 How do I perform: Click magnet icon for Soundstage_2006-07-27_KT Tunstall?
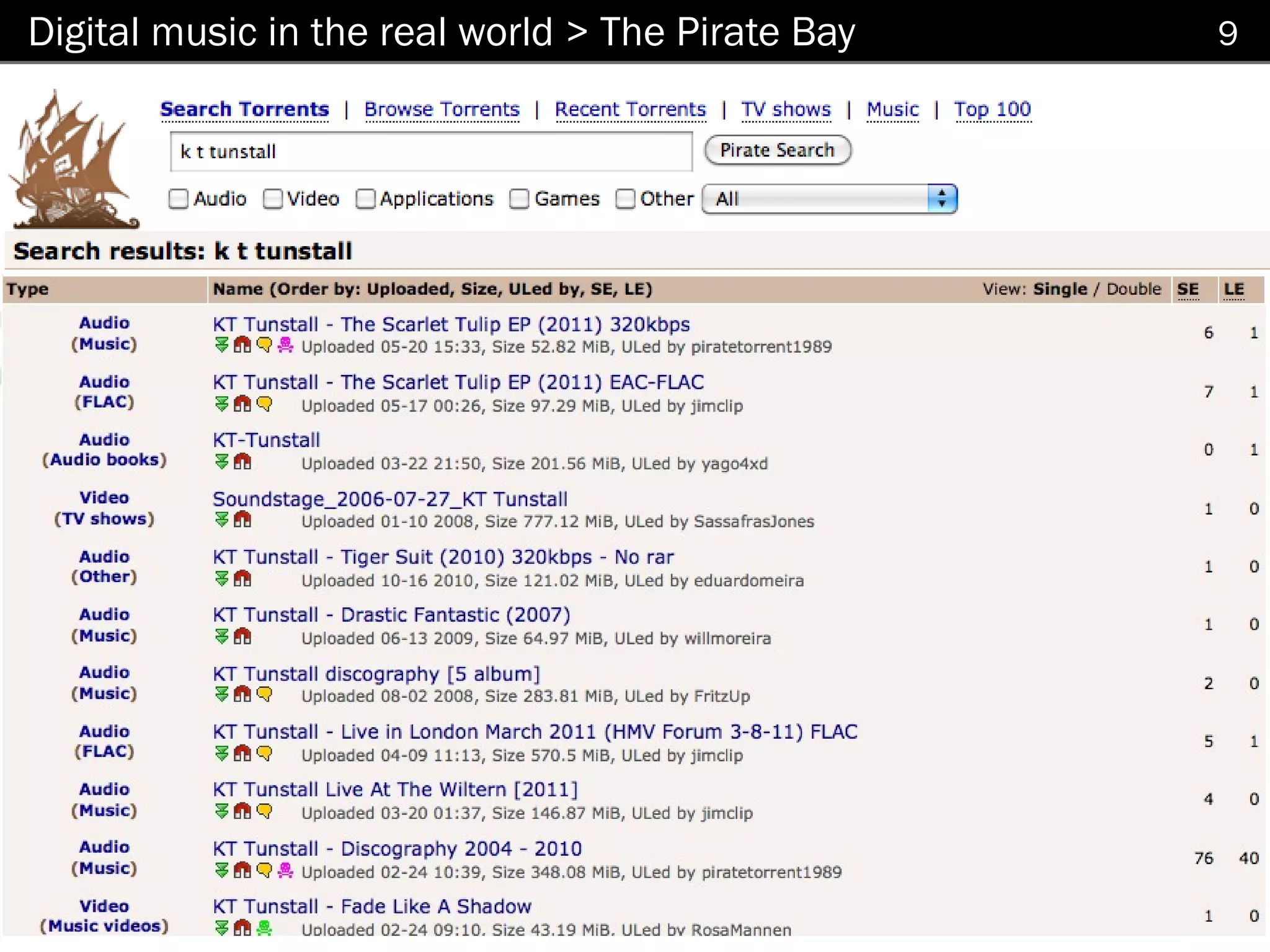pos(242,519)
